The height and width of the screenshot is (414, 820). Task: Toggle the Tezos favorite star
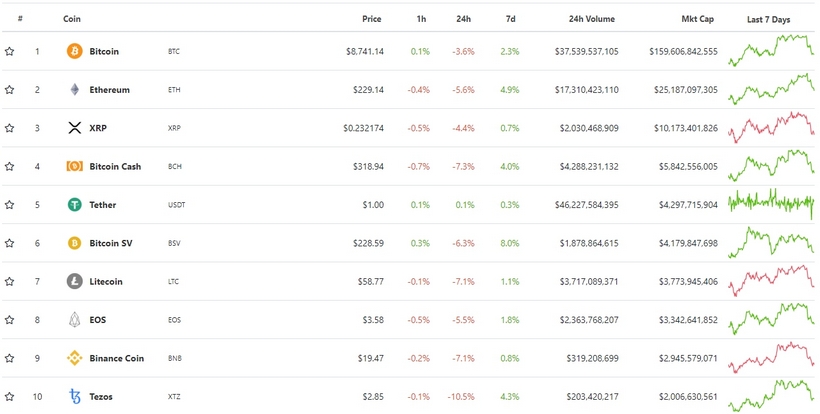[x=9, y=396]
